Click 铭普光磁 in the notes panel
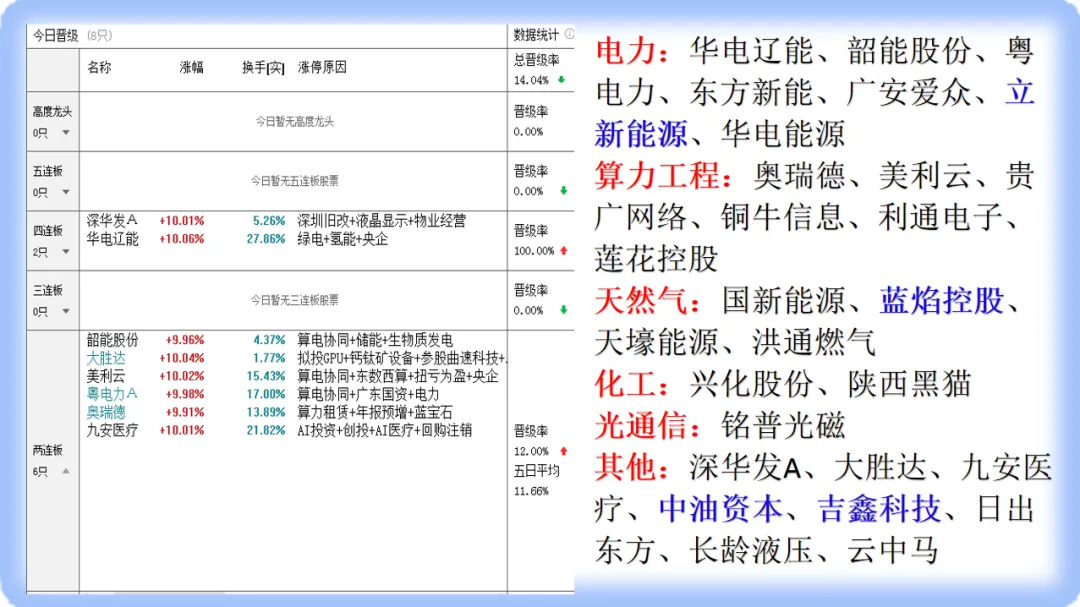The image size is (1080, 607). click(783, 426)
